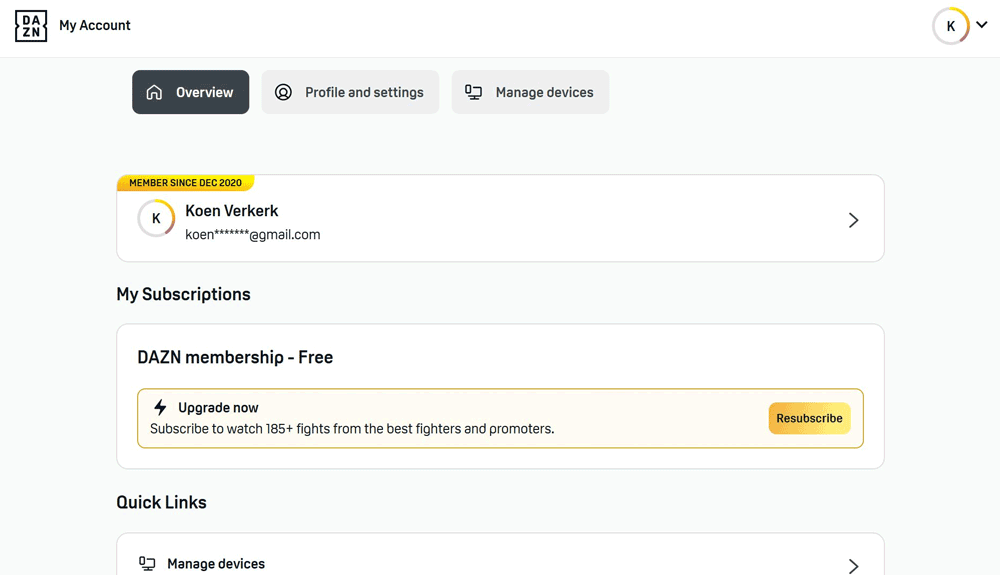1000x575 pixels.
Task: Click the 'DAZN membership - Free' heading
Action: pos(235,357)
